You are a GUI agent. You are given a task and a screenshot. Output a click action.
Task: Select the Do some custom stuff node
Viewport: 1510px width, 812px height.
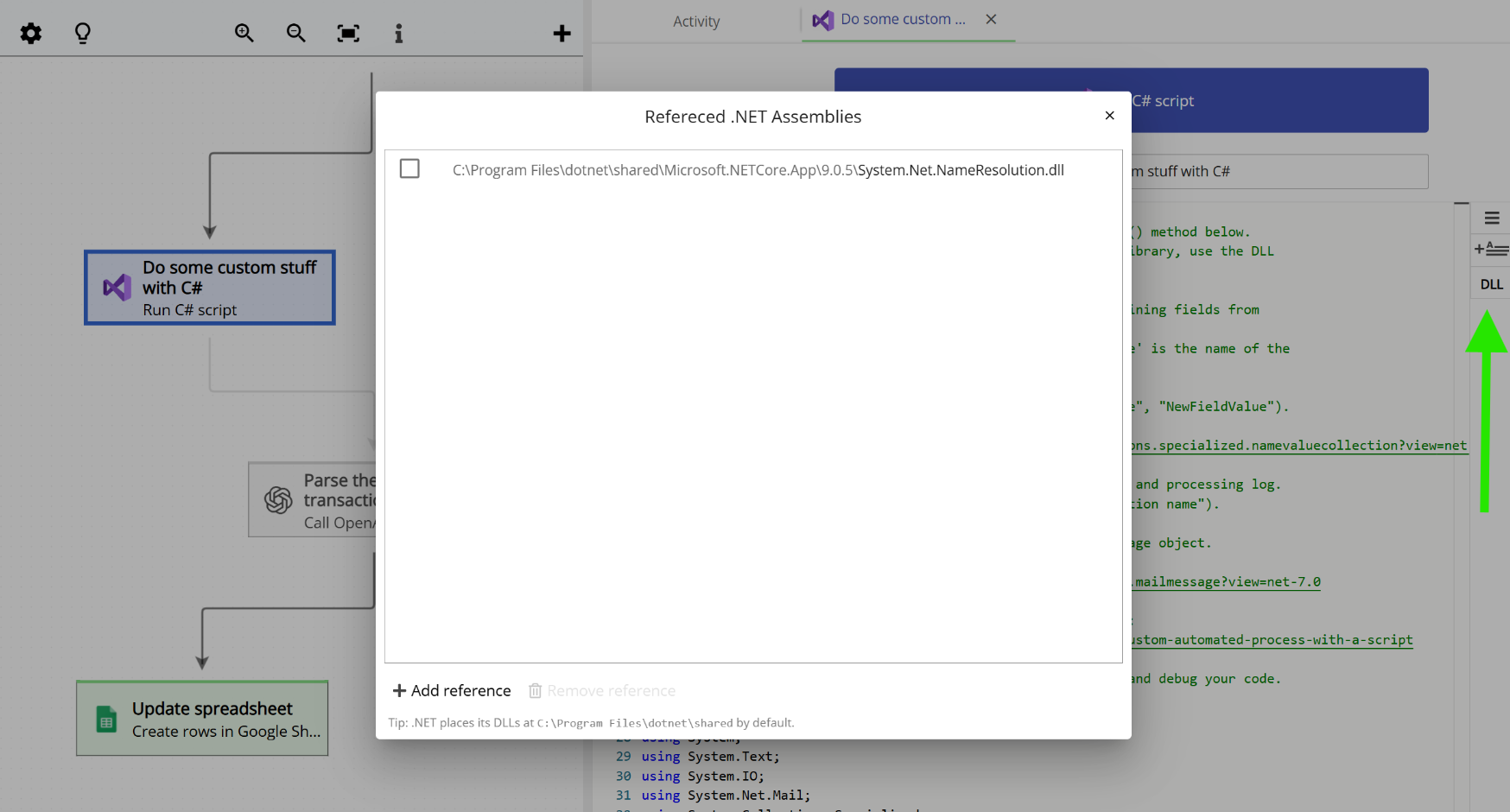209,288
